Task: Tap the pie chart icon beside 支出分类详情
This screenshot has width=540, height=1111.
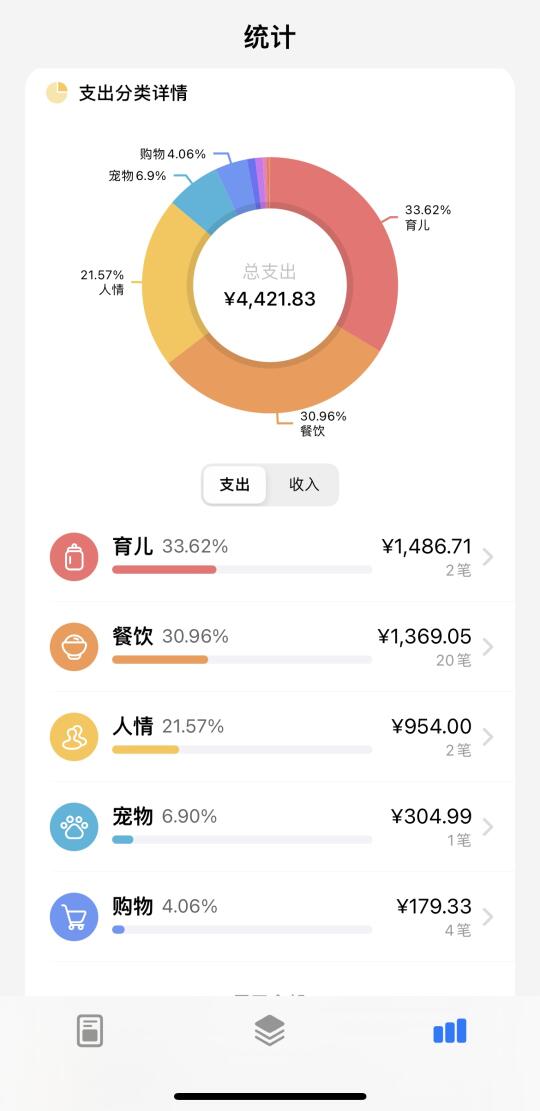Action: point(57,93)
